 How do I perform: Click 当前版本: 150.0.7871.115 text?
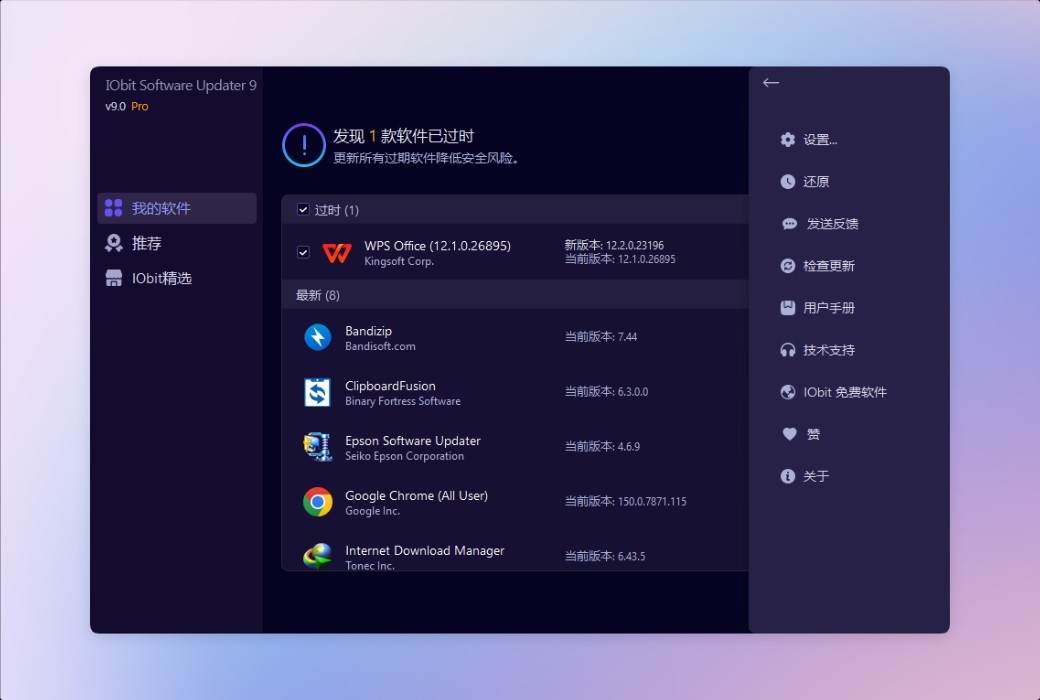pos(625,502)
